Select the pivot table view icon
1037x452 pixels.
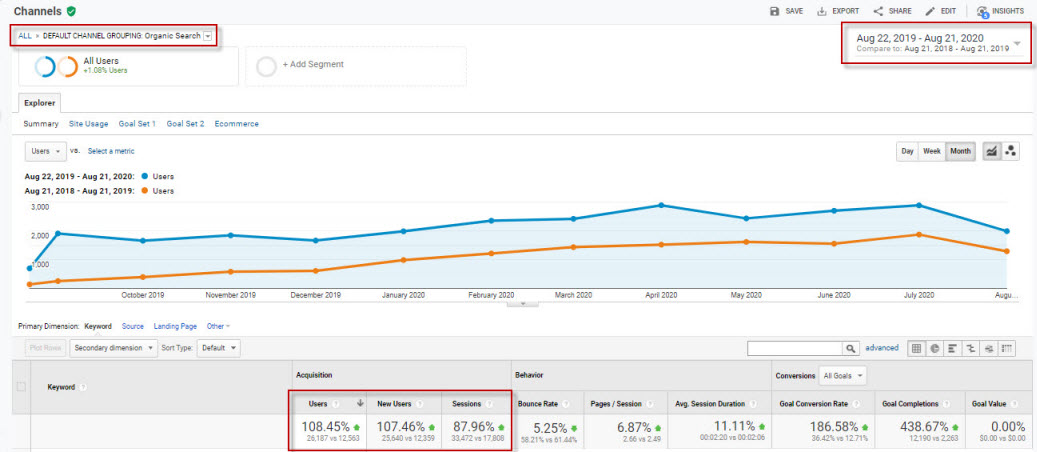(x=1007, y=348)
